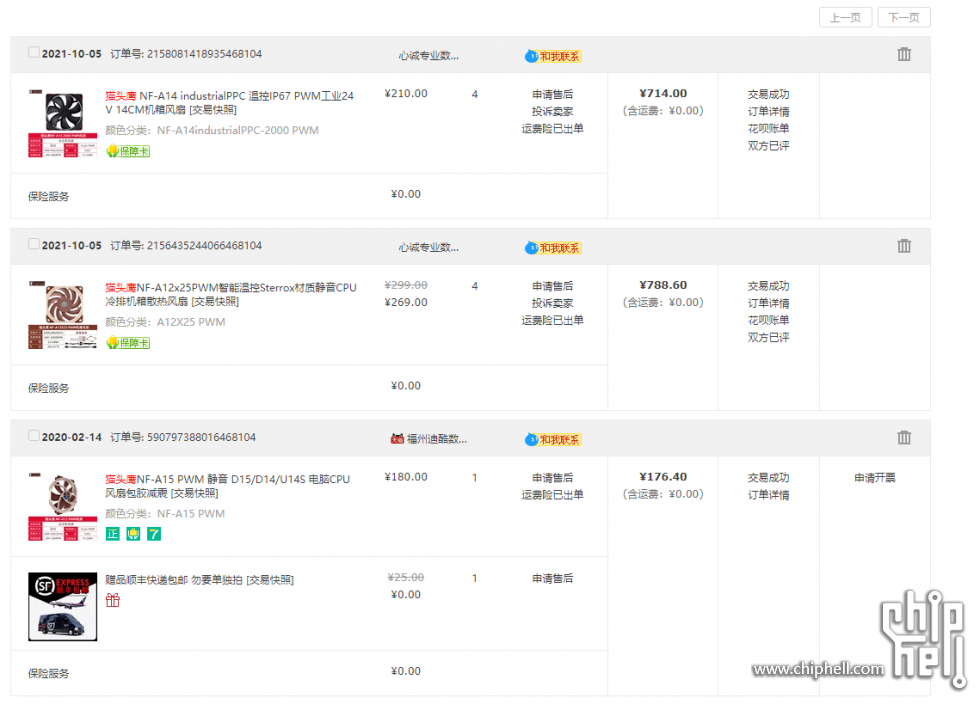The width and height of the screenshot is (980, 704).
Task: Click the green 正 badge under NF-A15
Action: coord(112,534)
